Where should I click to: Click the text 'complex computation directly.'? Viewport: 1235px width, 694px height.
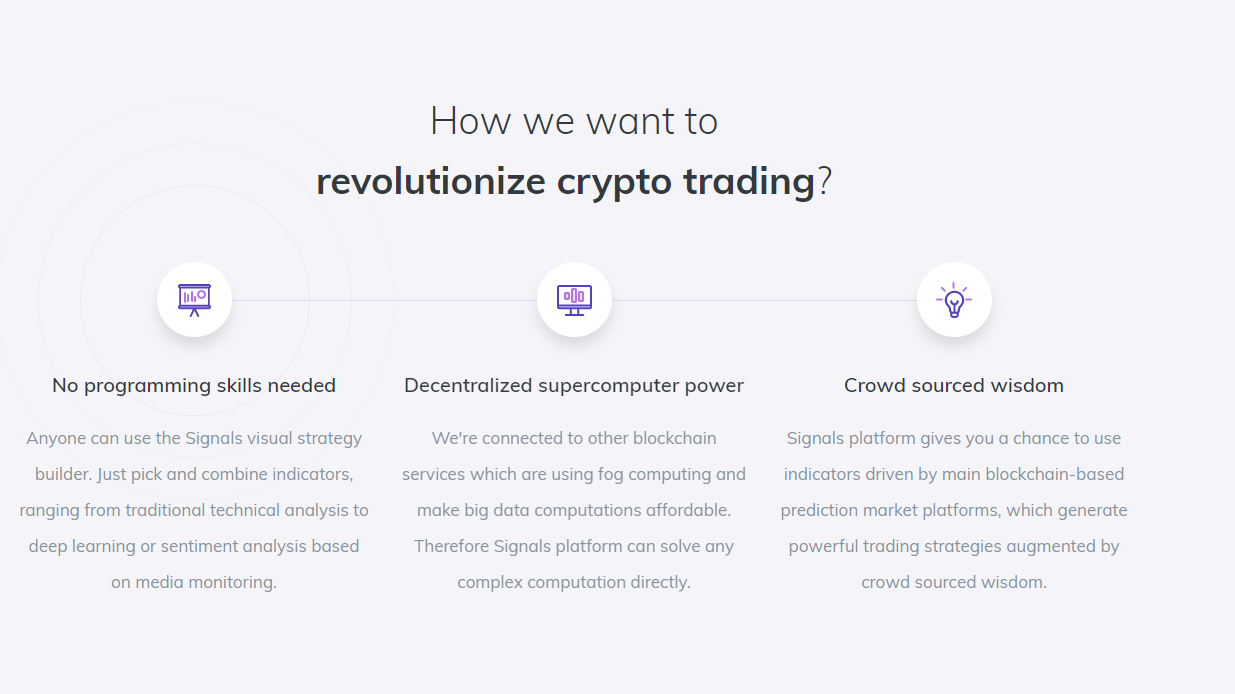pyautogui.click(x=574, y=582)
